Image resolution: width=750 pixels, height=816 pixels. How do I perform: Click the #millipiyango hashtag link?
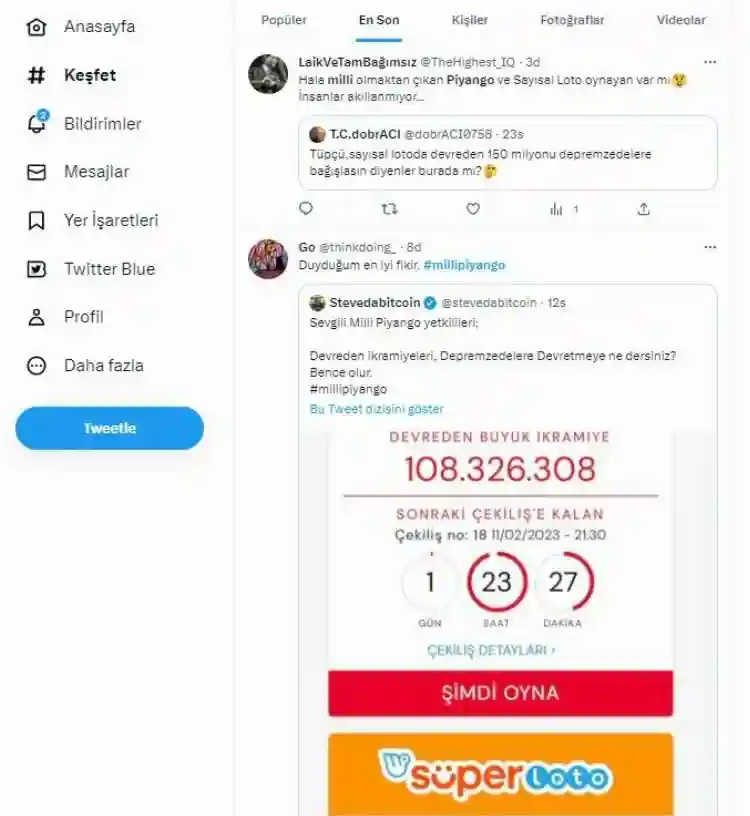(x=464, y=265)
